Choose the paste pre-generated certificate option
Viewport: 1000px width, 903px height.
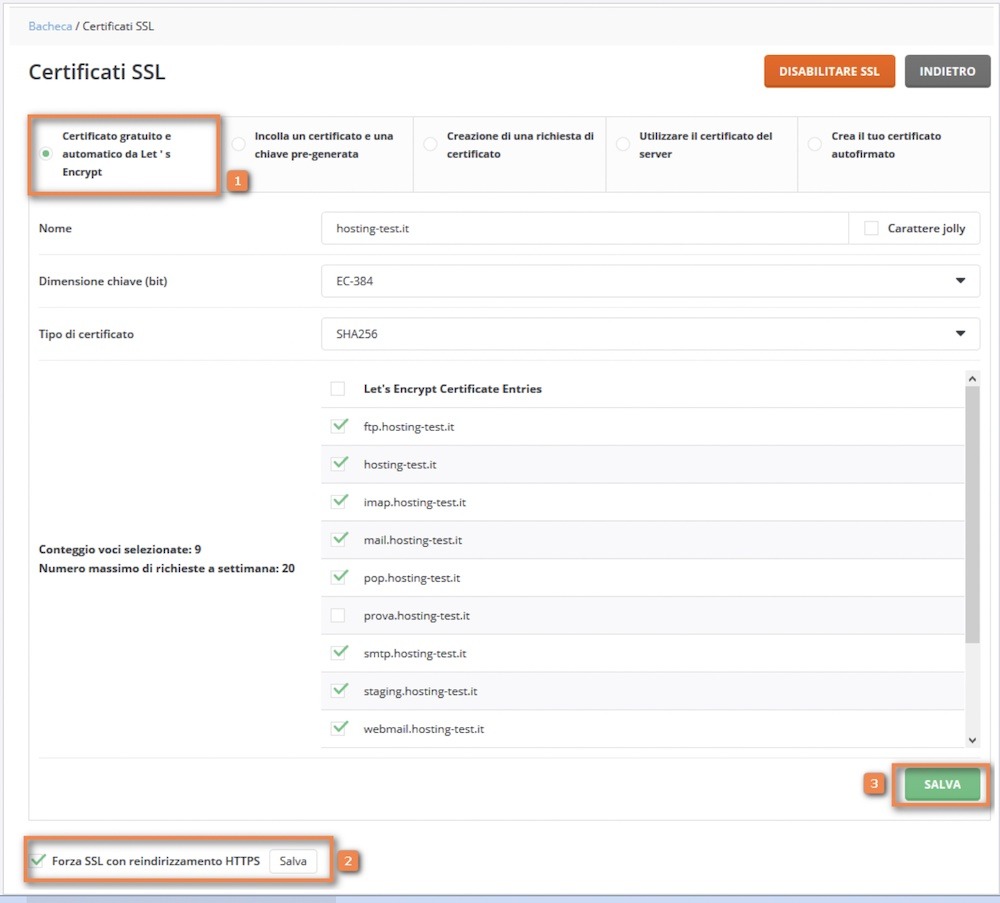(x=239, y=145)
